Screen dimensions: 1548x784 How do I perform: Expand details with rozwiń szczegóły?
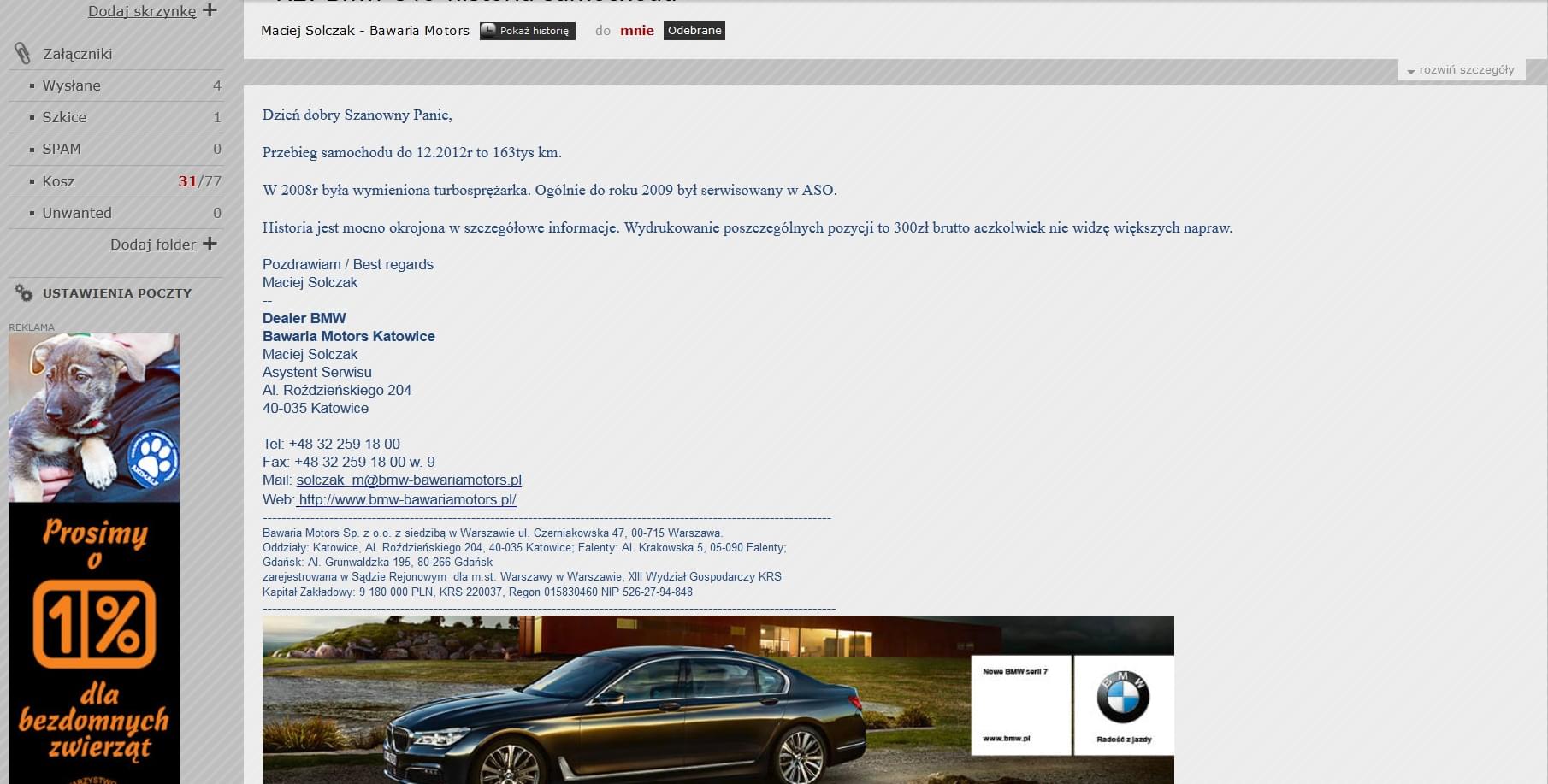(1462, 70)
